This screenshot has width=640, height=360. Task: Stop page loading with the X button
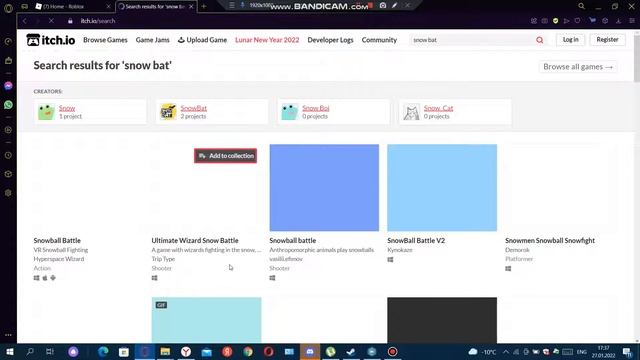click(x=51, y=21)
